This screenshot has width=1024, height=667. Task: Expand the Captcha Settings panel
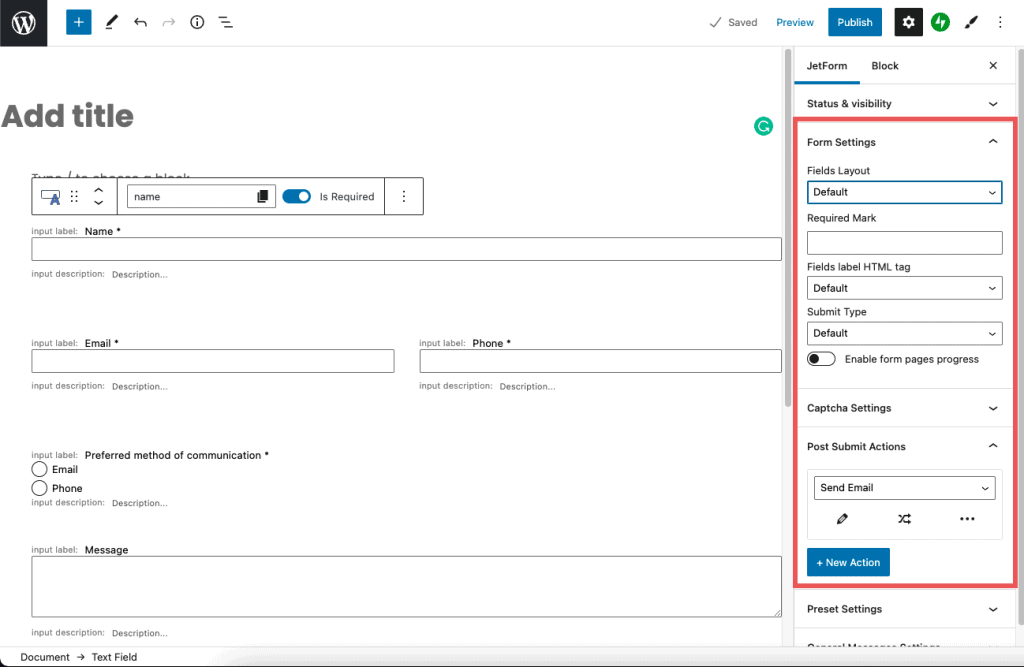(x=904, y=408)
